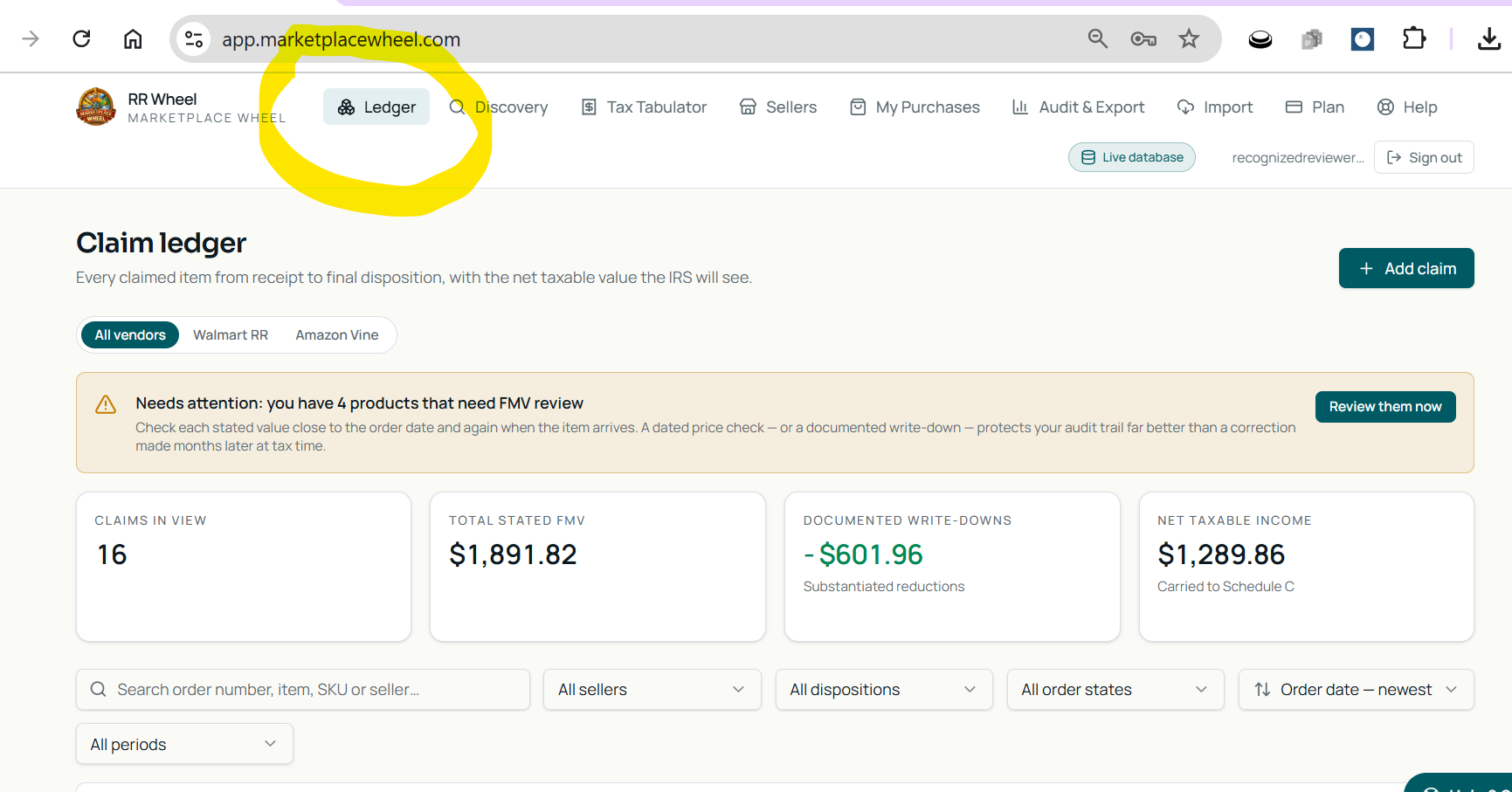Reload the page with the browser refresh icon

click(81, 38)
